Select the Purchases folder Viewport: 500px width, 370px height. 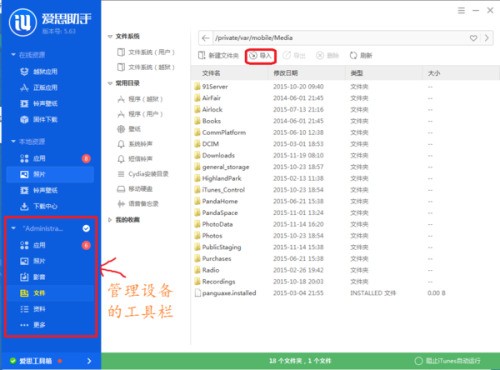point(213,259)
